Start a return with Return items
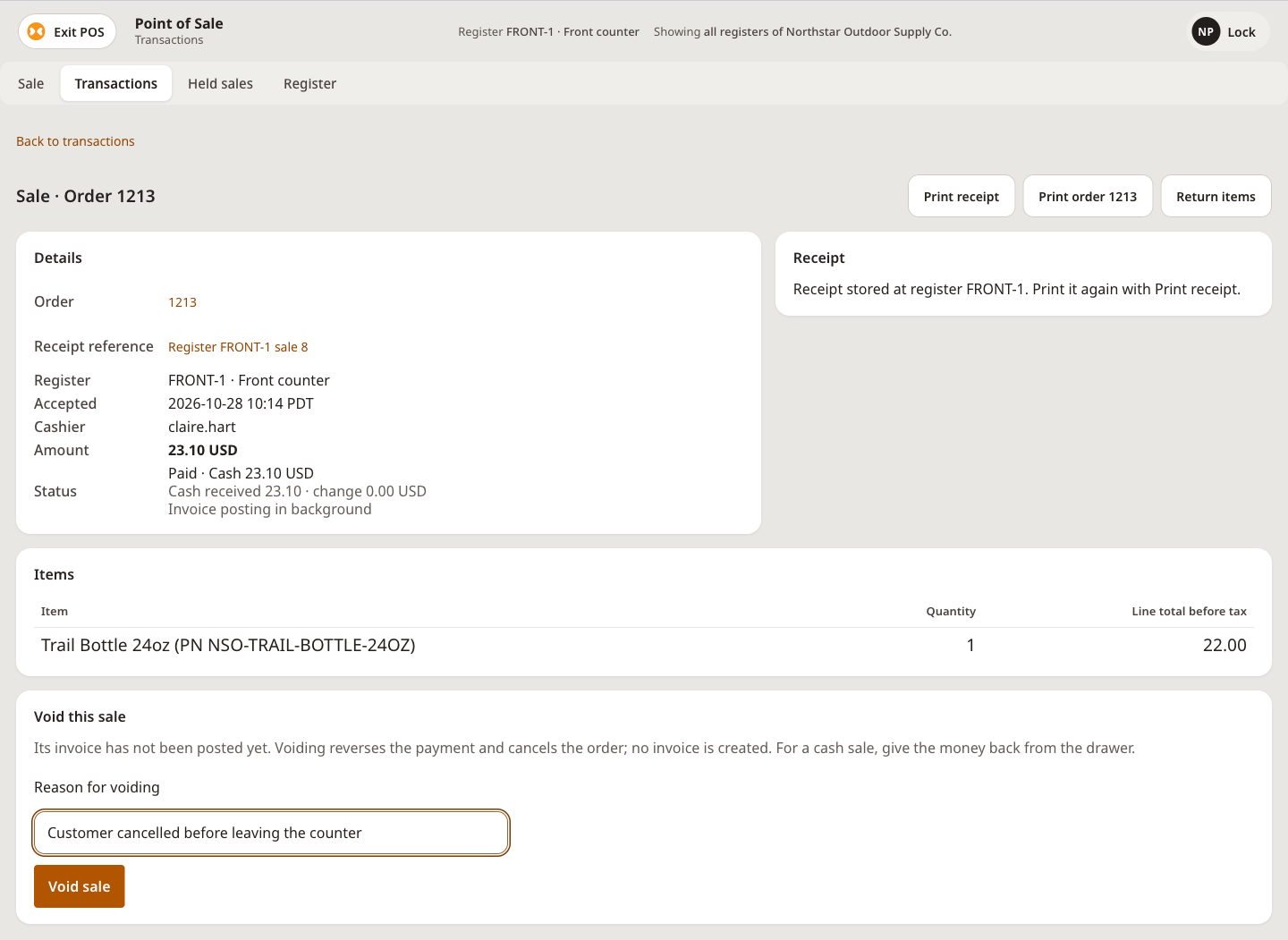 (x=1216, y=197)
